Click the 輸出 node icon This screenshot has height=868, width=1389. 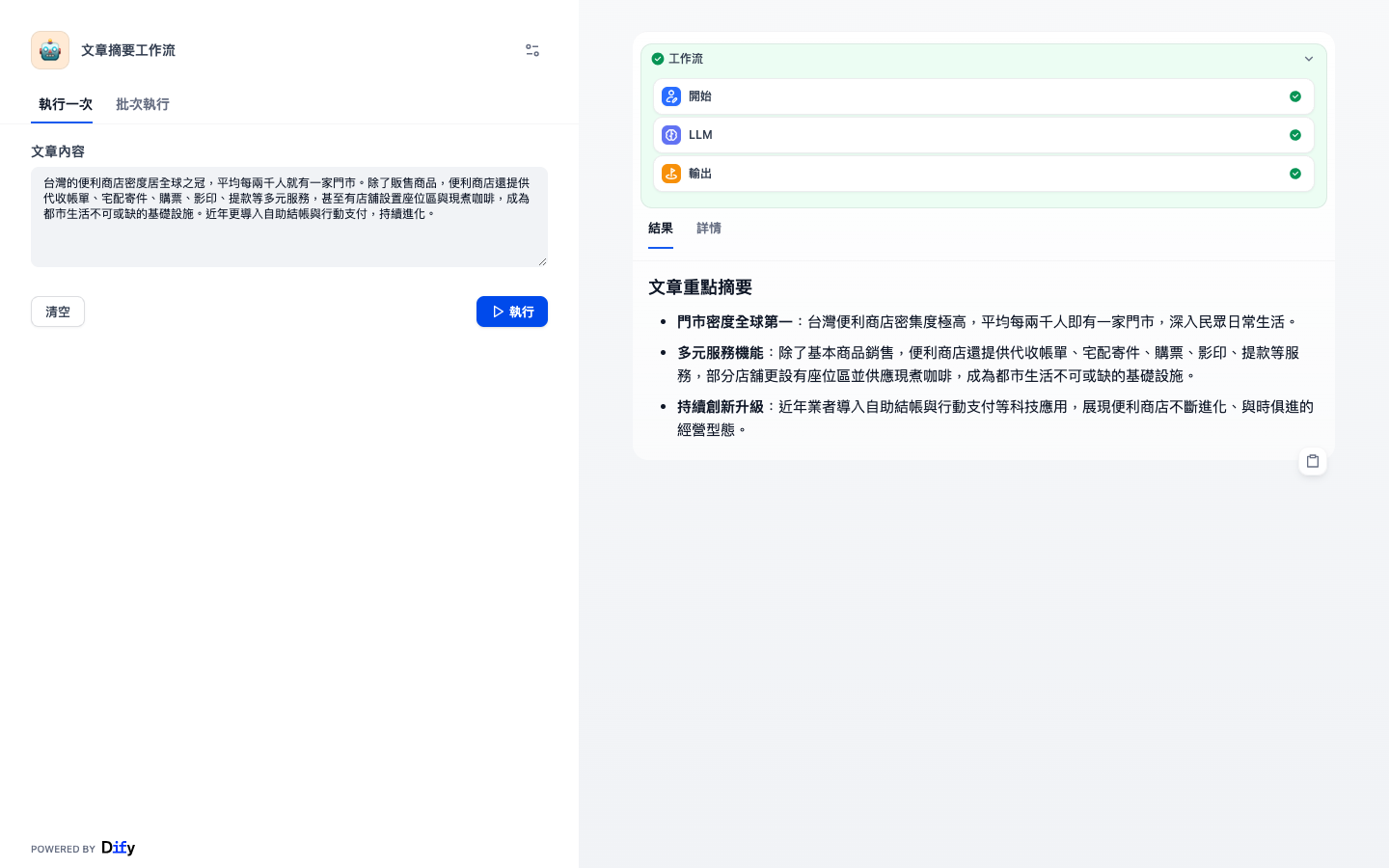(671, 174)
